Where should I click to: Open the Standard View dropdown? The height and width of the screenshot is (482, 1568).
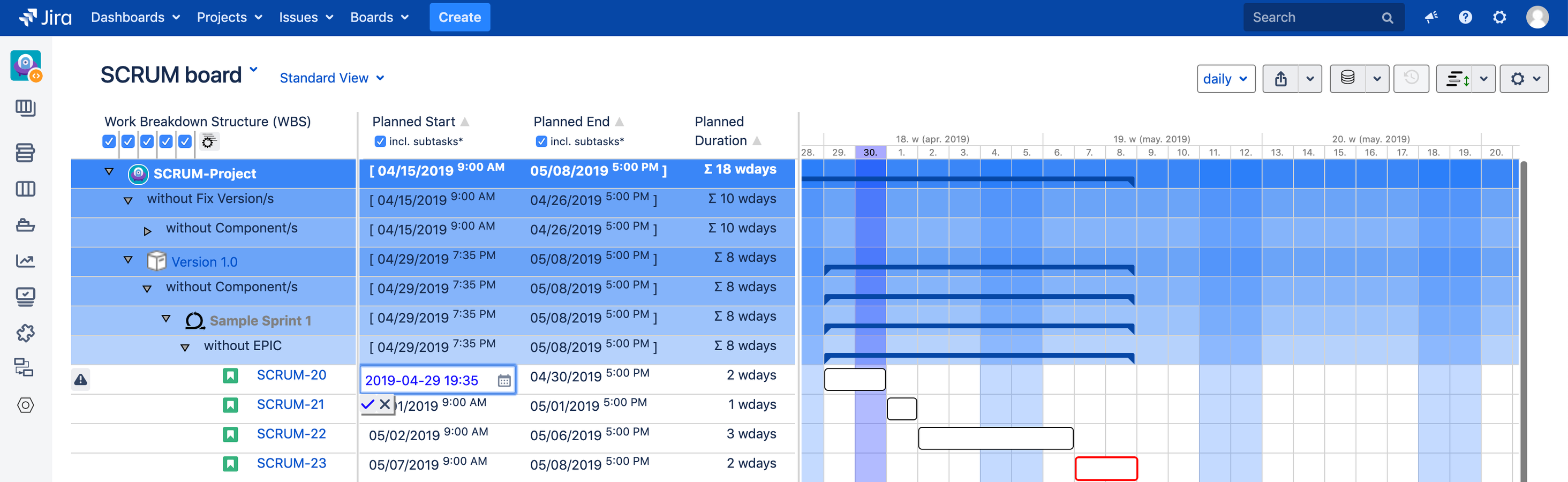331,78
